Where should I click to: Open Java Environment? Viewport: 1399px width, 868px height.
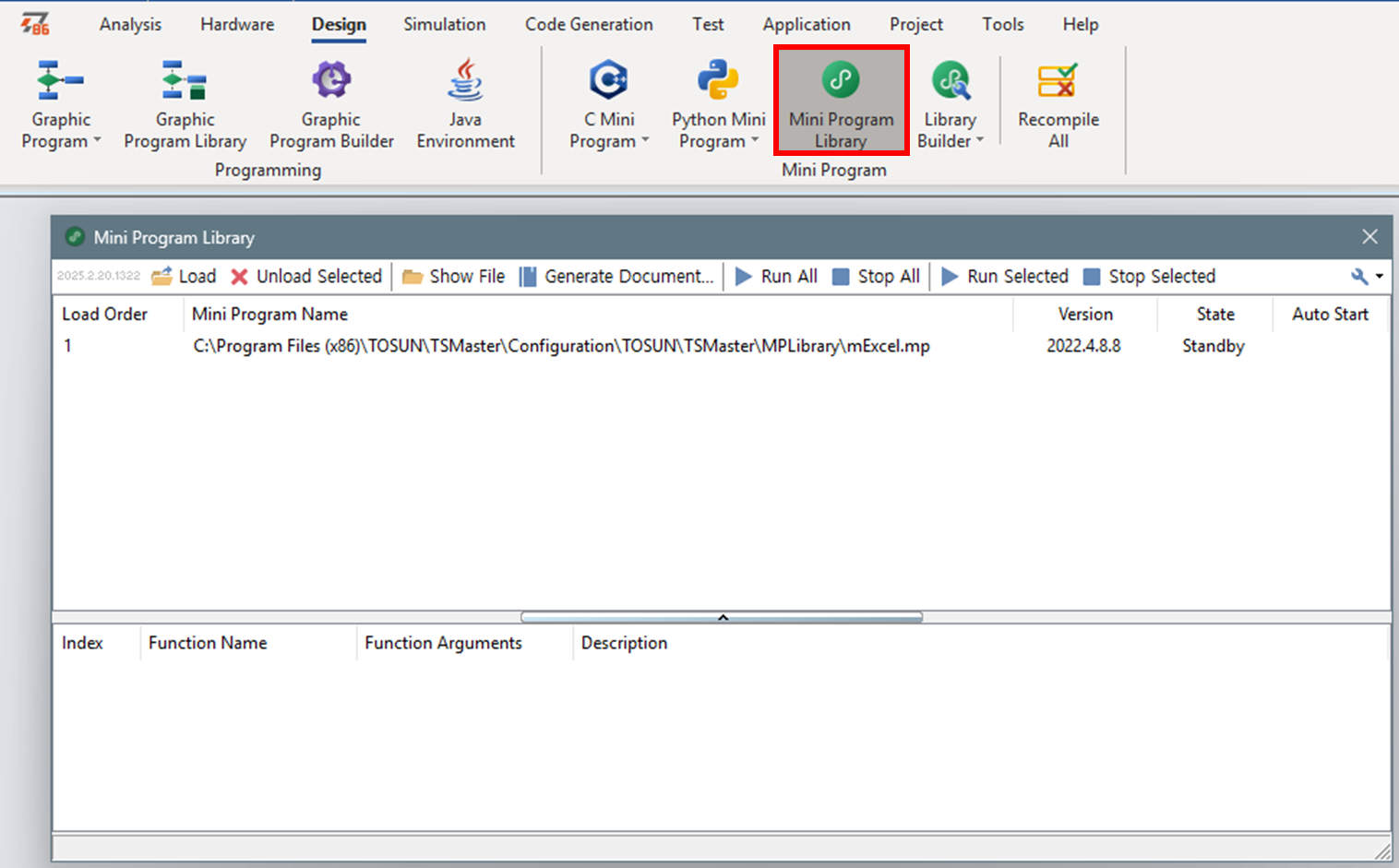pyautogui.click(x=465, y=104)
